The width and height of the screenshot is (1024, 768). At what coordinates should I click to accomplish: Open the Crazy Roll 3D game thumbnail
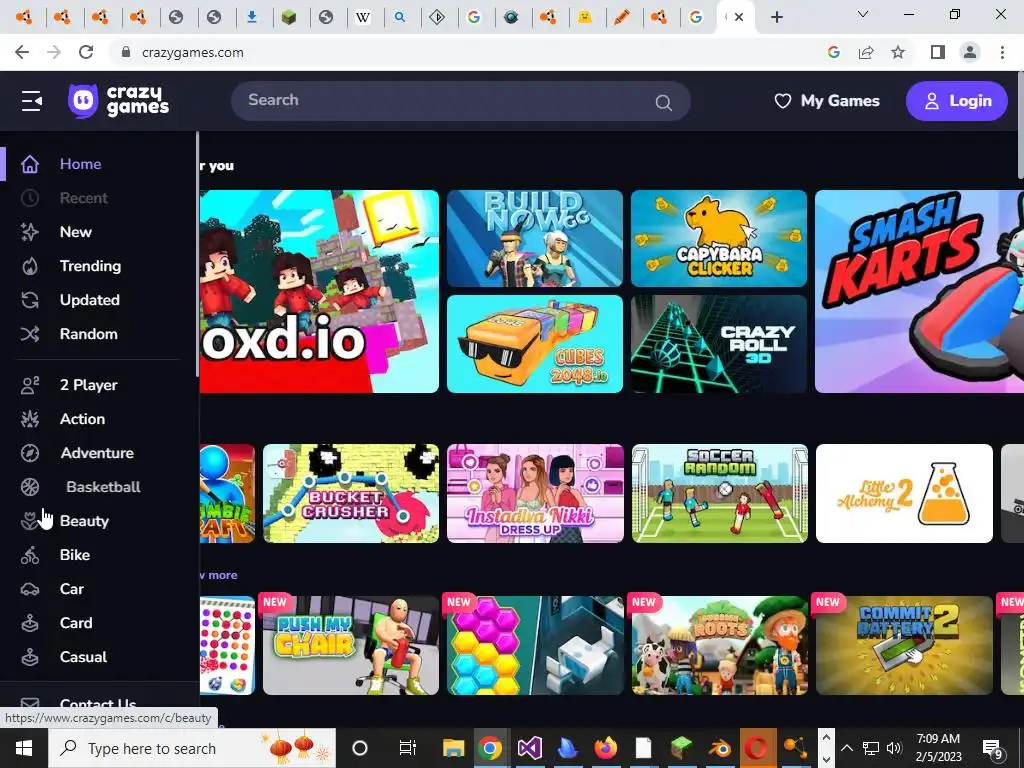(719, 344)
